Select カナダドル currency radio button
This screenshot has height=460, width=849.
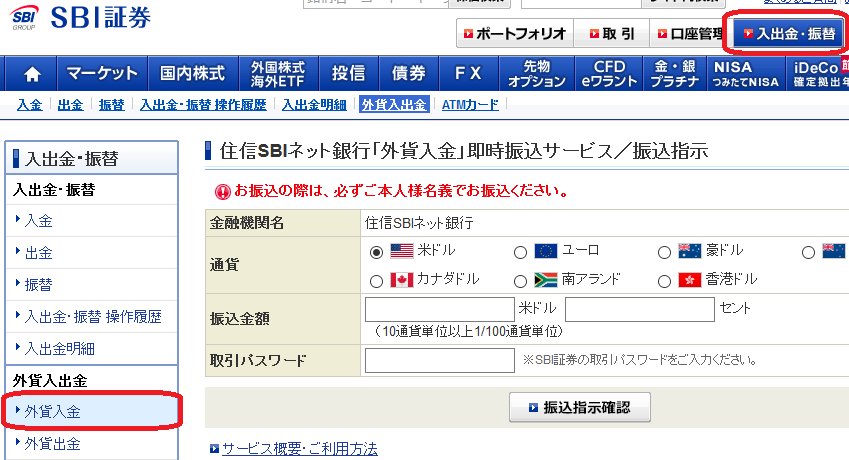(376, 281)
